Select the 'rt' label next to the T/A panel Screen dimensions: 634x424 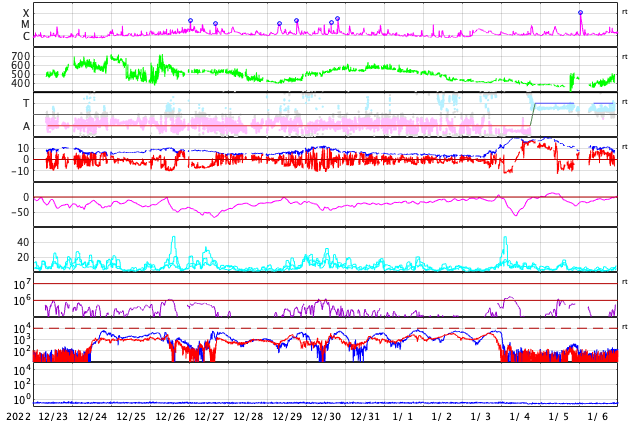[624, 102]
